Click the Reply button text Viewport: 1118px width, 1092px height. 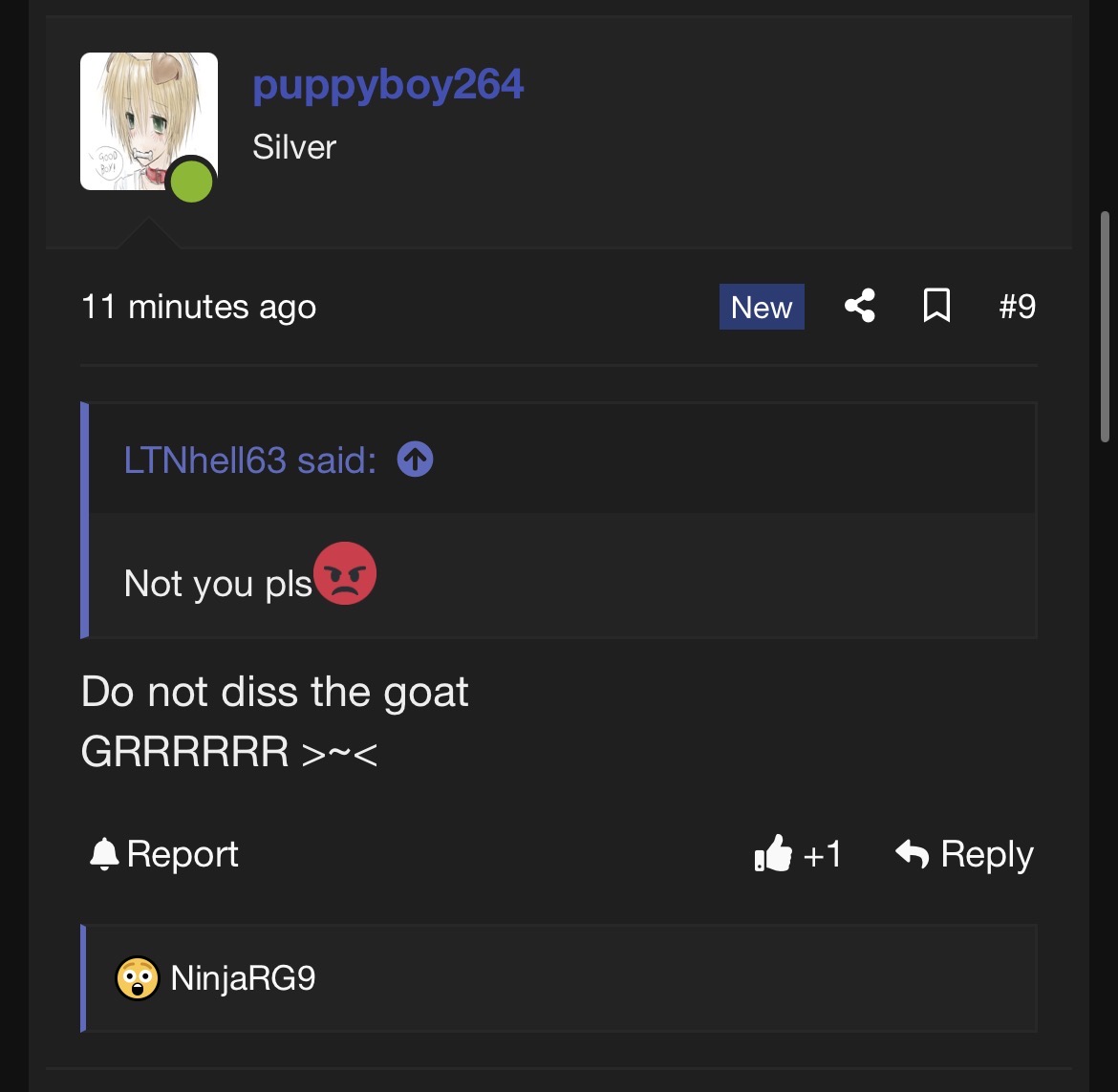(x=986, y=854)
